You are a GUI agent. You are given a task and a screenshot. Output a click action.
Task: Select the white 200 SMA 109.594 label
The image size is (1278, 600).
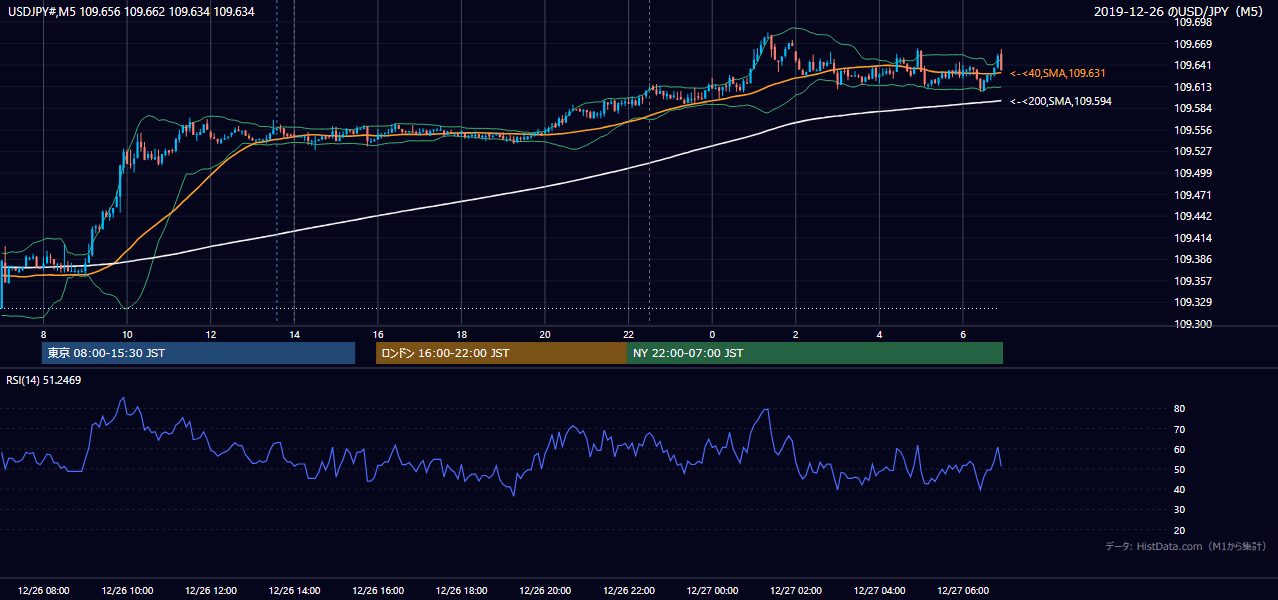(1061, 101)
